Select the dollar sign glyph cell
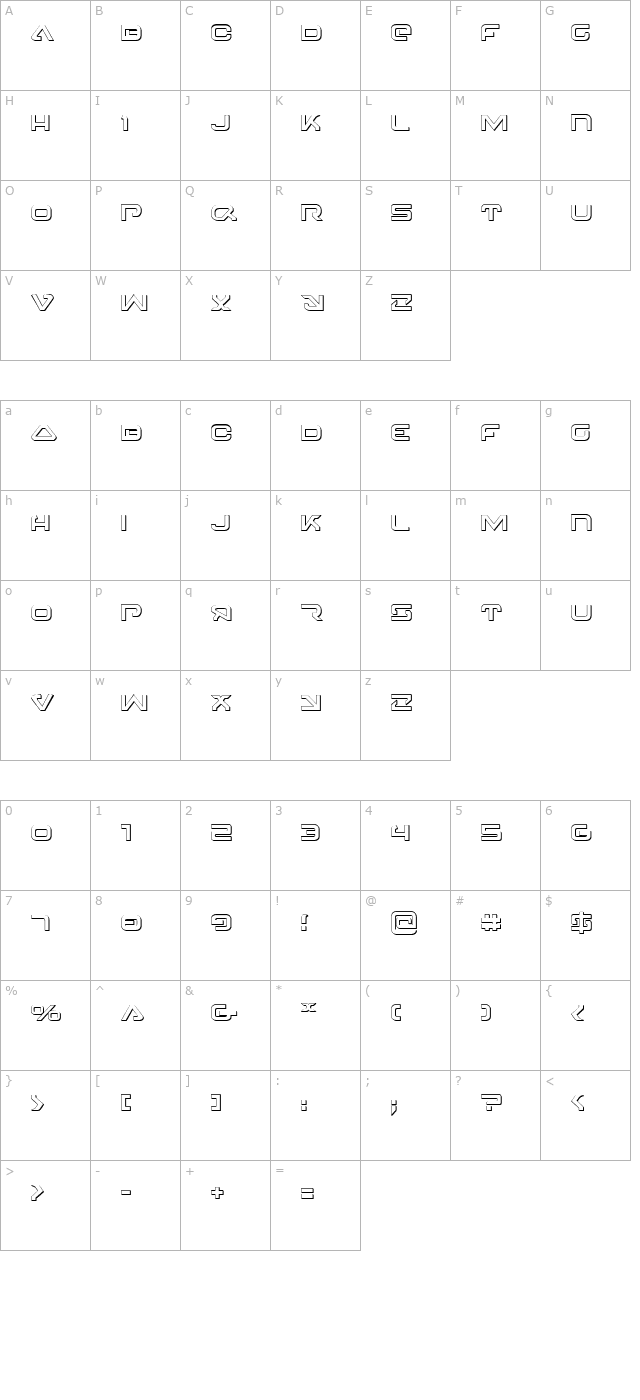The width and height of the screenshot is (640, 1400). [585, 935]
